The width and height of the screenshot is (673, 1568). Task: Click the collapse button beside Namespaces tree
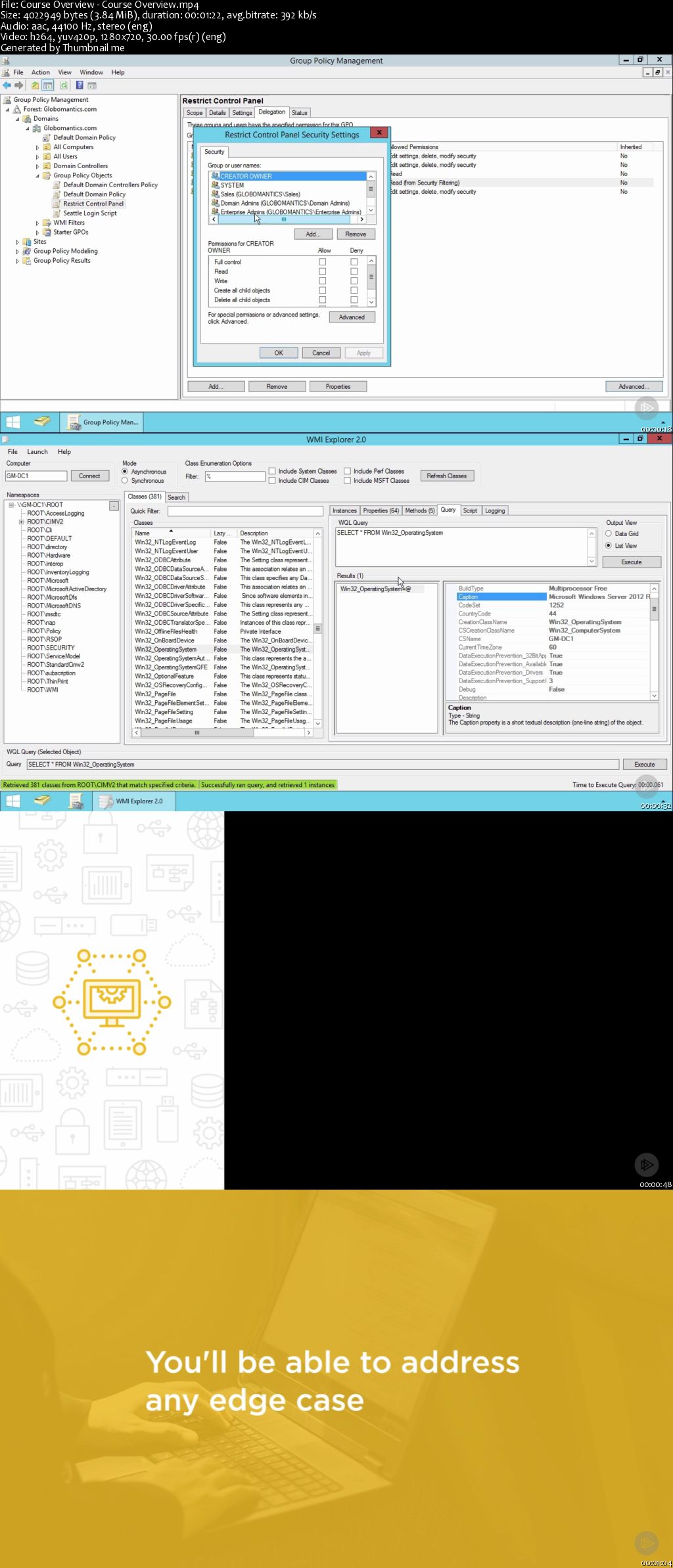(114, 506)
